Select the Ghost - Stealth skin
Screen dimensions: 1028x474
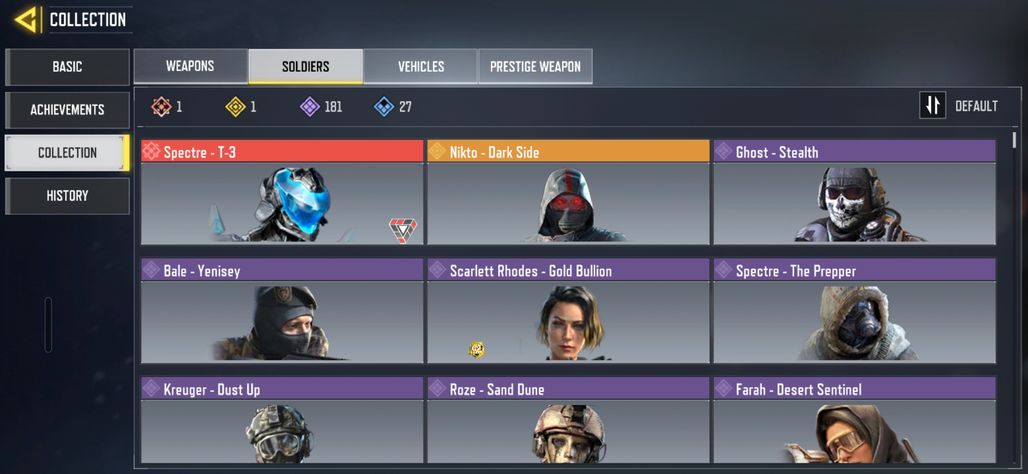854,192
